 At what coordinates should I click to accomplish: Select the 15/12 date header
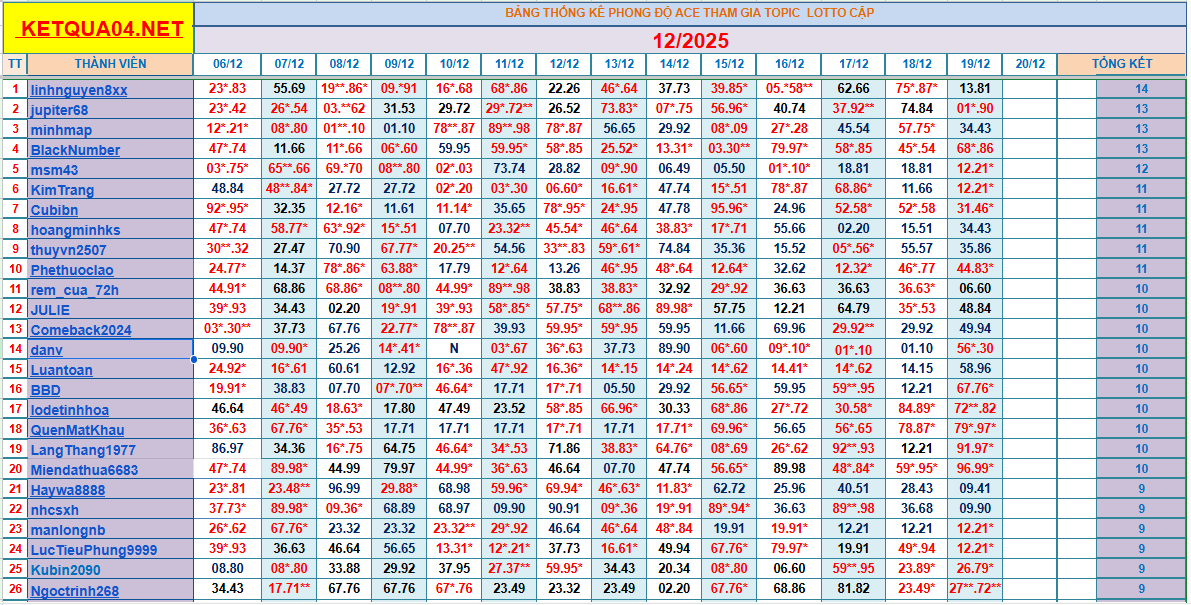click(x=728, y=65)
